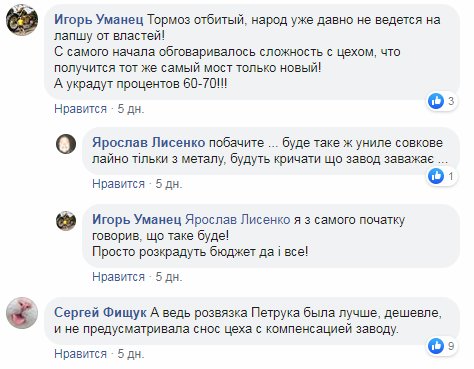The width and height of the screenshot is (474, 369).
Task: Click Нравится under Сергей Фищук's comment
Action: tap(80, 354)
